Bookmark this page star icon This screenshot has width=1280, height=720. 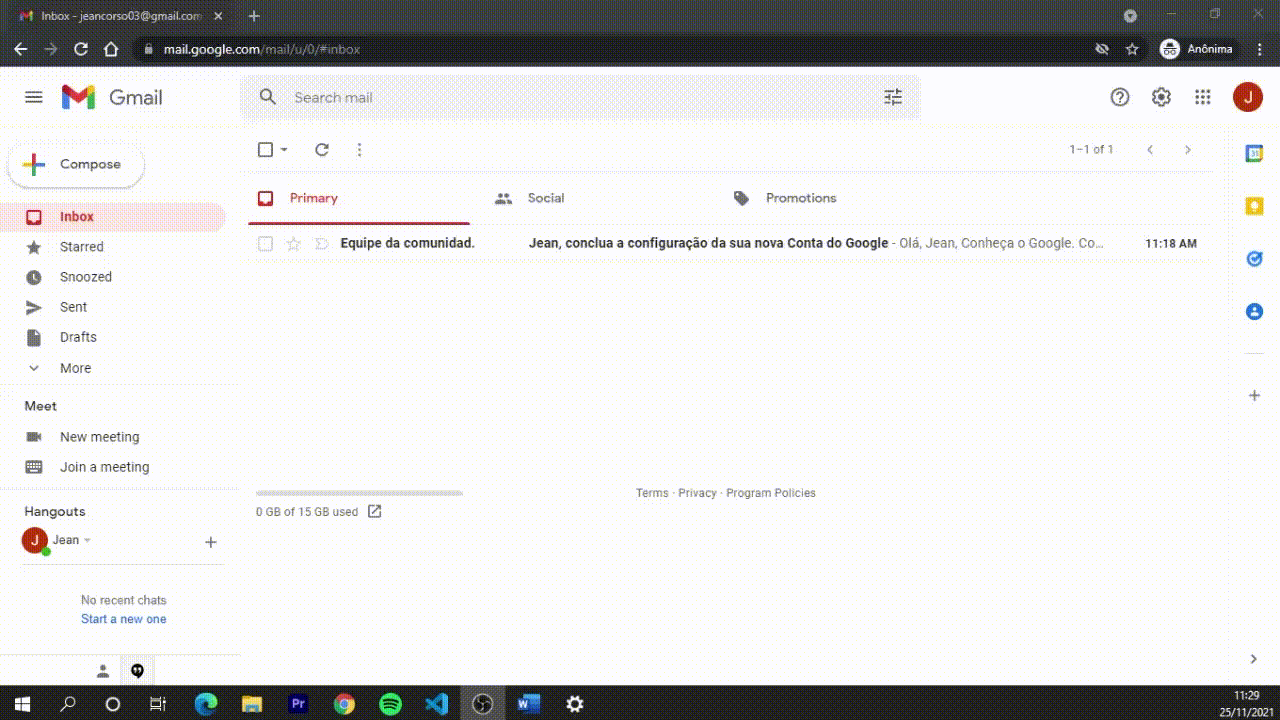tap(1132, 49)
